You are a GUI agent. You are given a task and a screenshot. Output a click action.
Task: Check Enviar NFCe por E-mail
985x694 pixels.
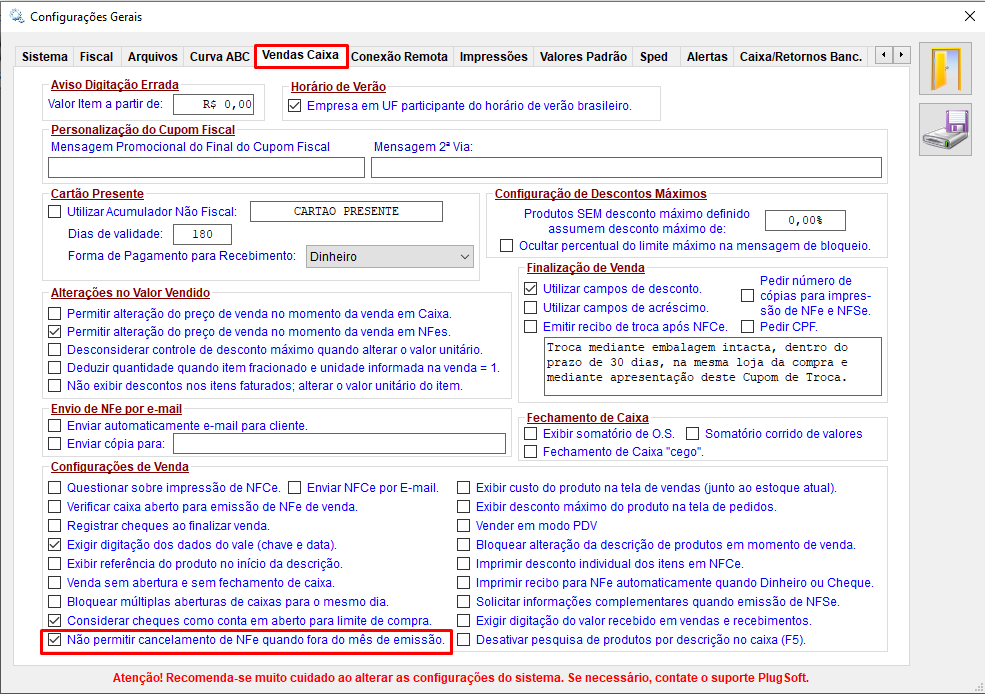pyautogui.click(x=295, y=487)
